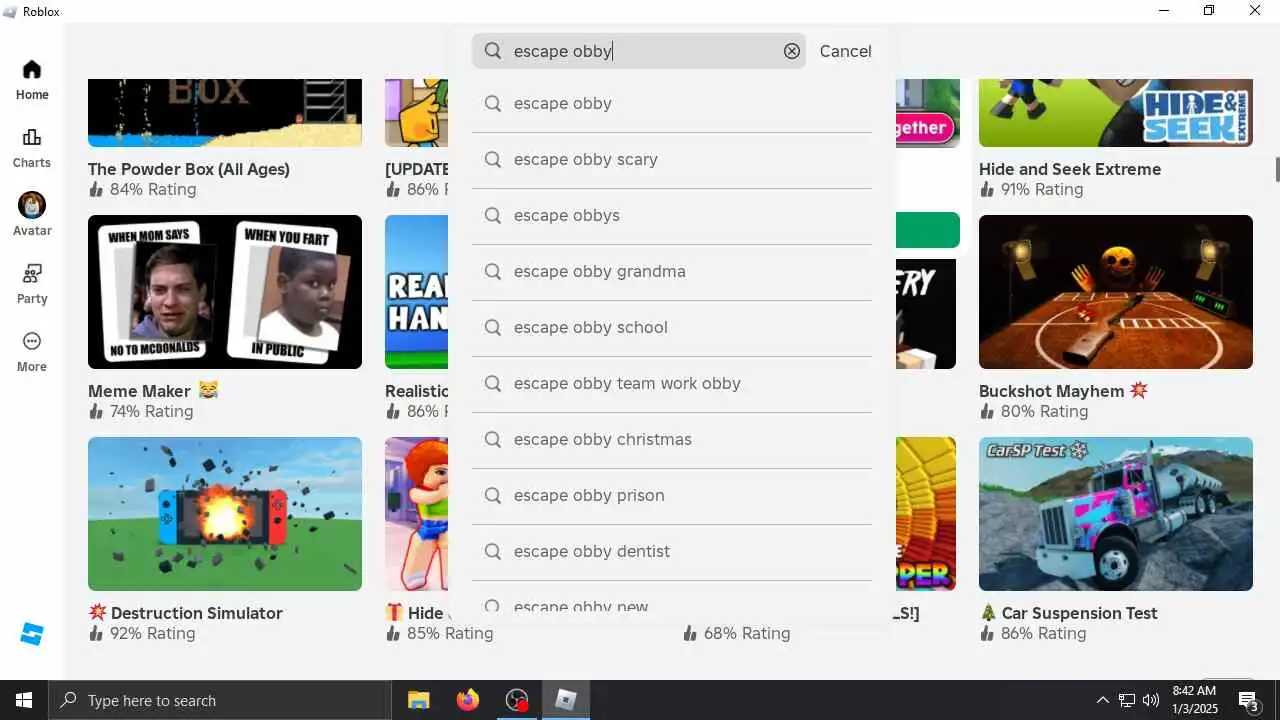Open the Windows Start menu
The width and height of the screenshot is (1280, 720).
click(x=24, y=700)
